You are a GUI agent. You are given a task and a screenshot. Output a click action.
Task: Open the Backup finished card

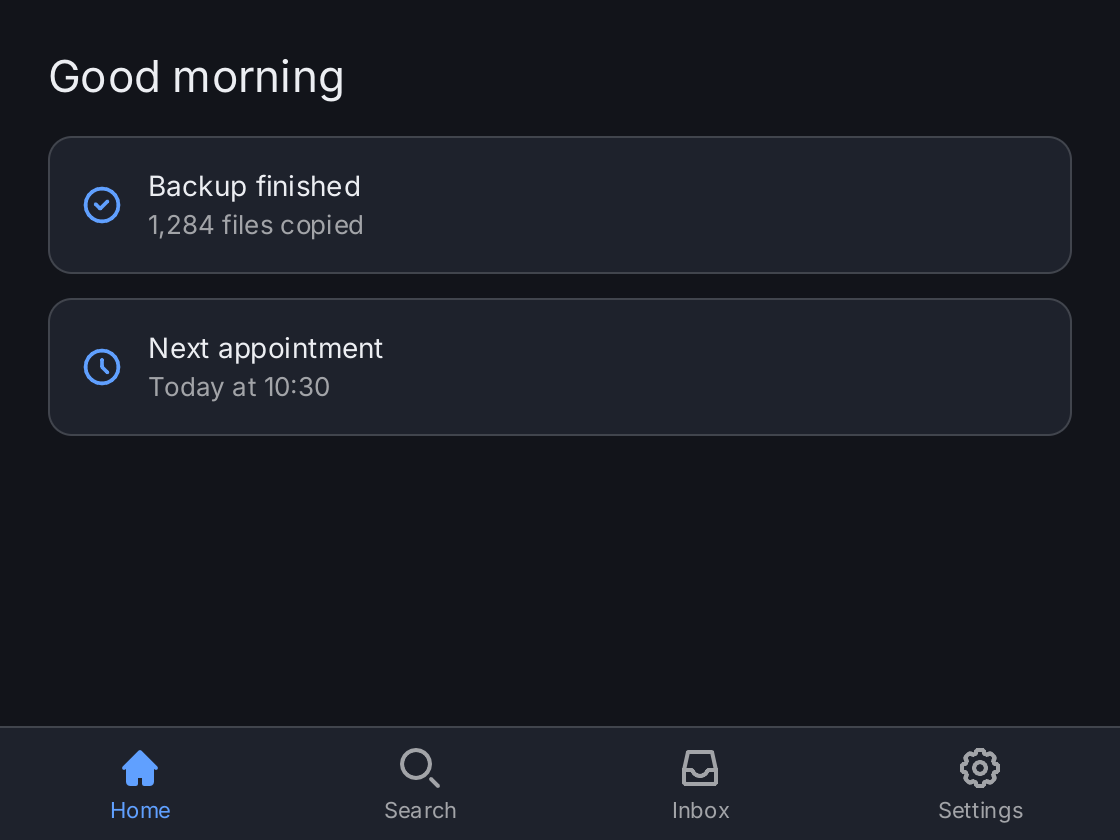pos(560,205)
